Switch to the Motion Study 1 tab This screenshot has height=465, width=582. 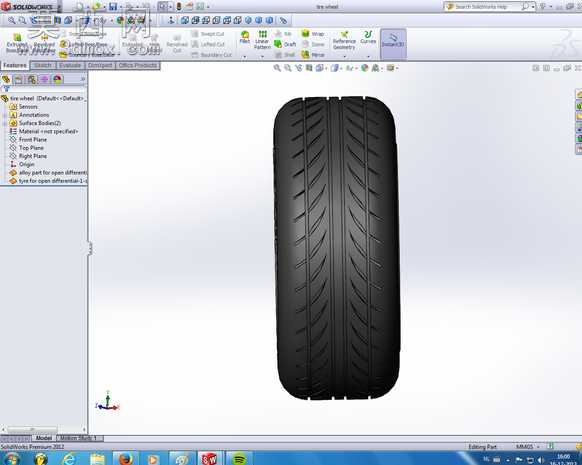[79, 438]
